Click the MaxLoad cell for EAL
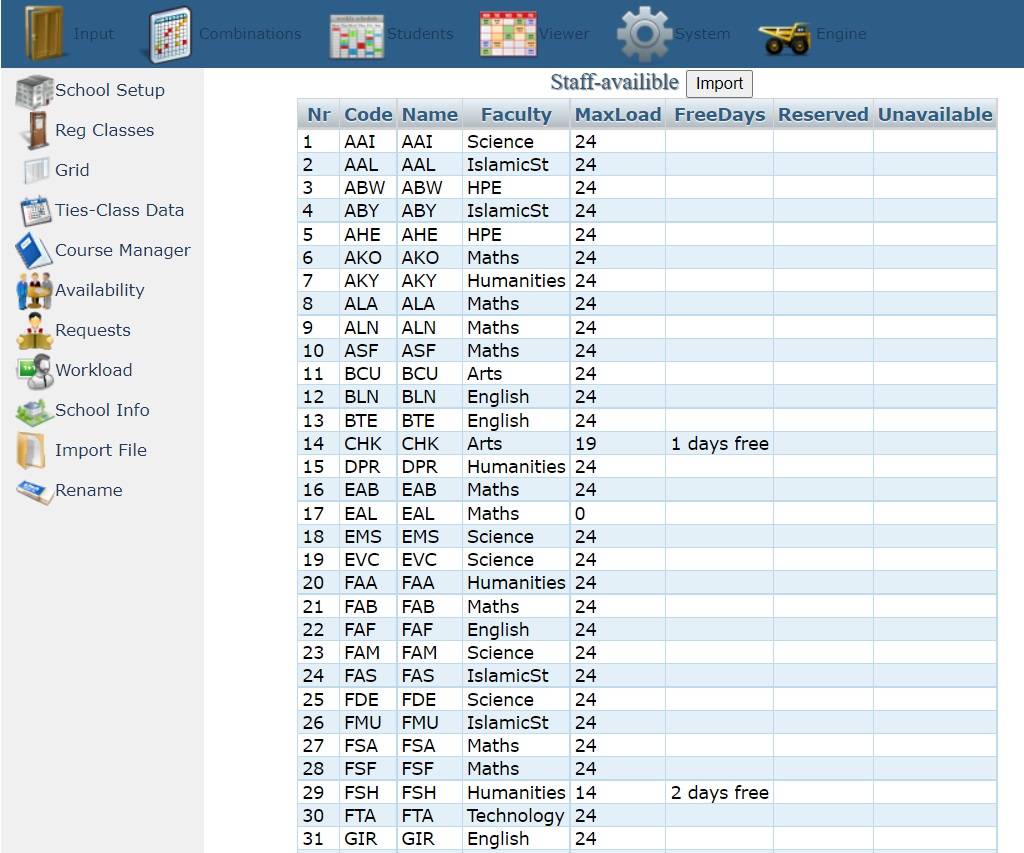 tap(617, 514)
